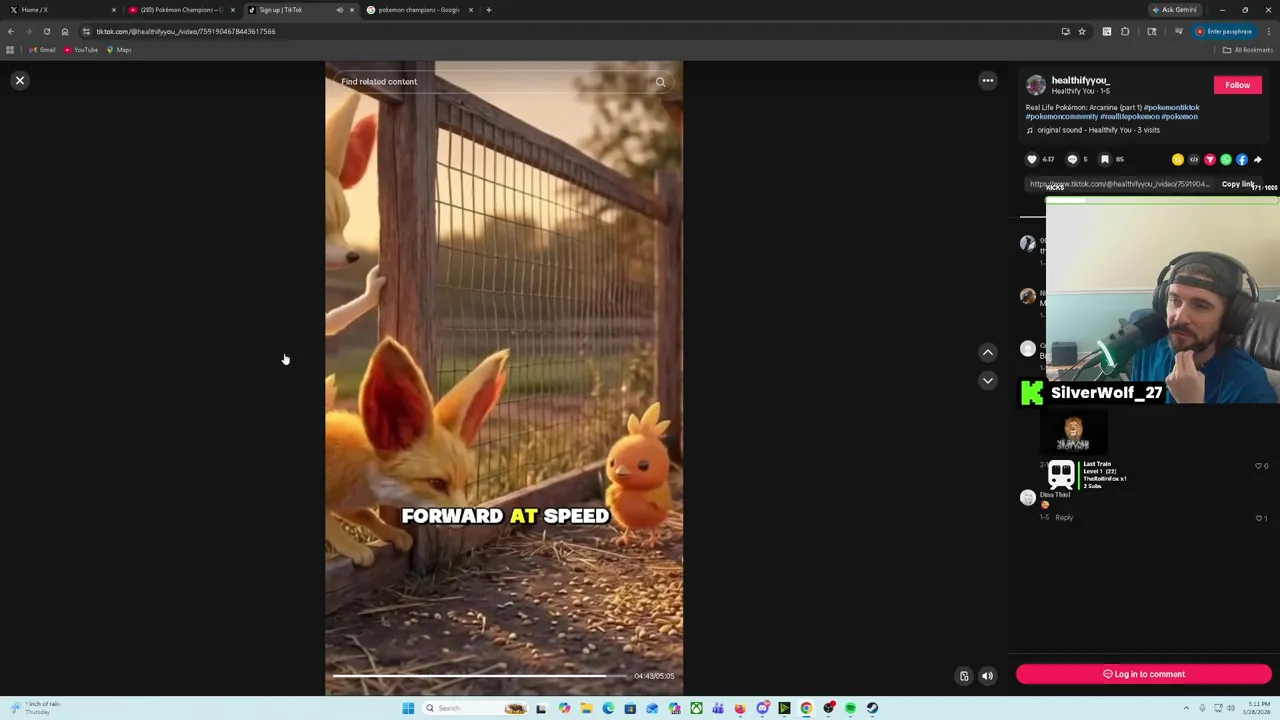Open the healthifyyou_ username link

[x=1080, y=80]
